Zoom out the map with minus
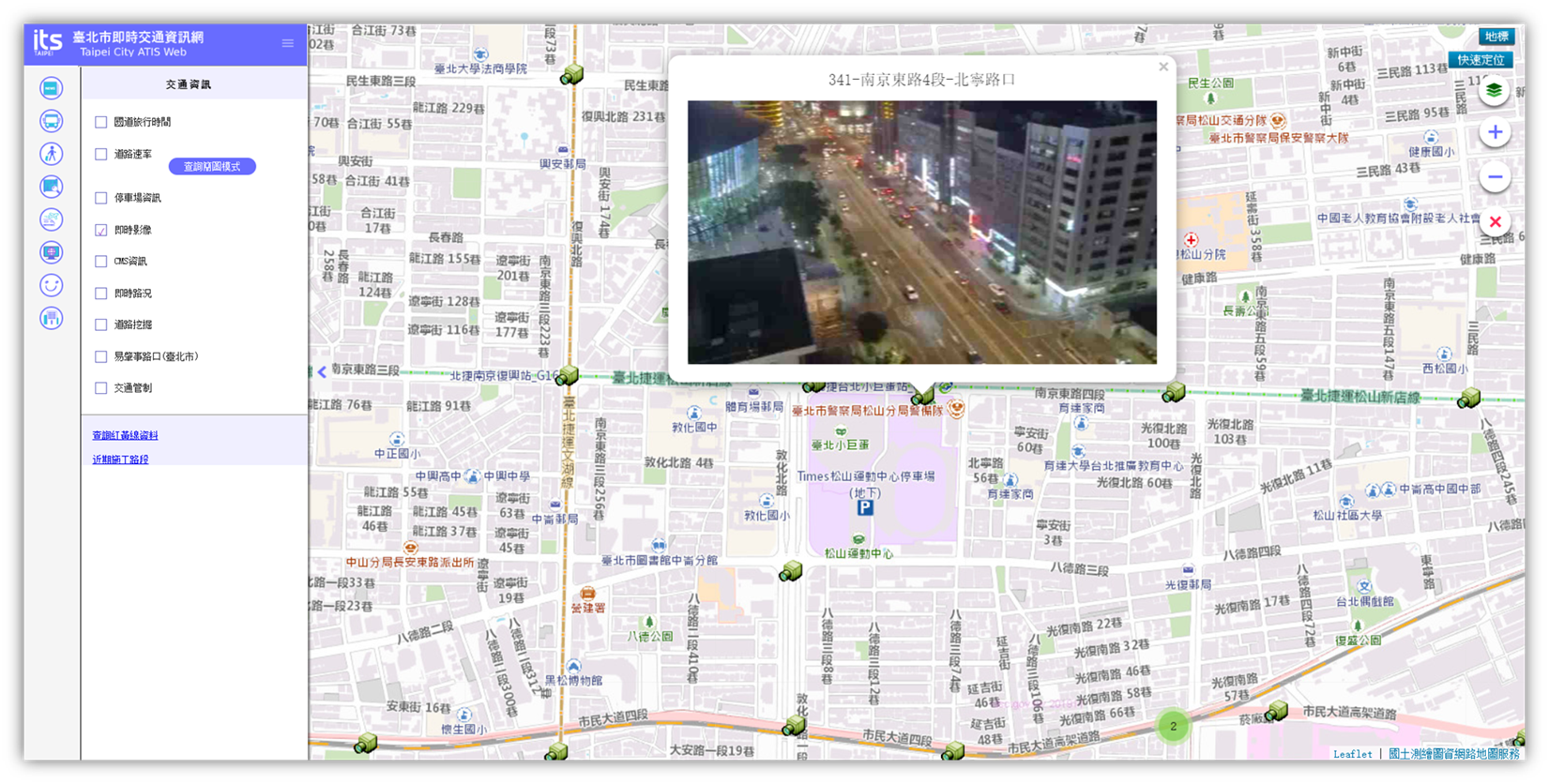 1495,176
